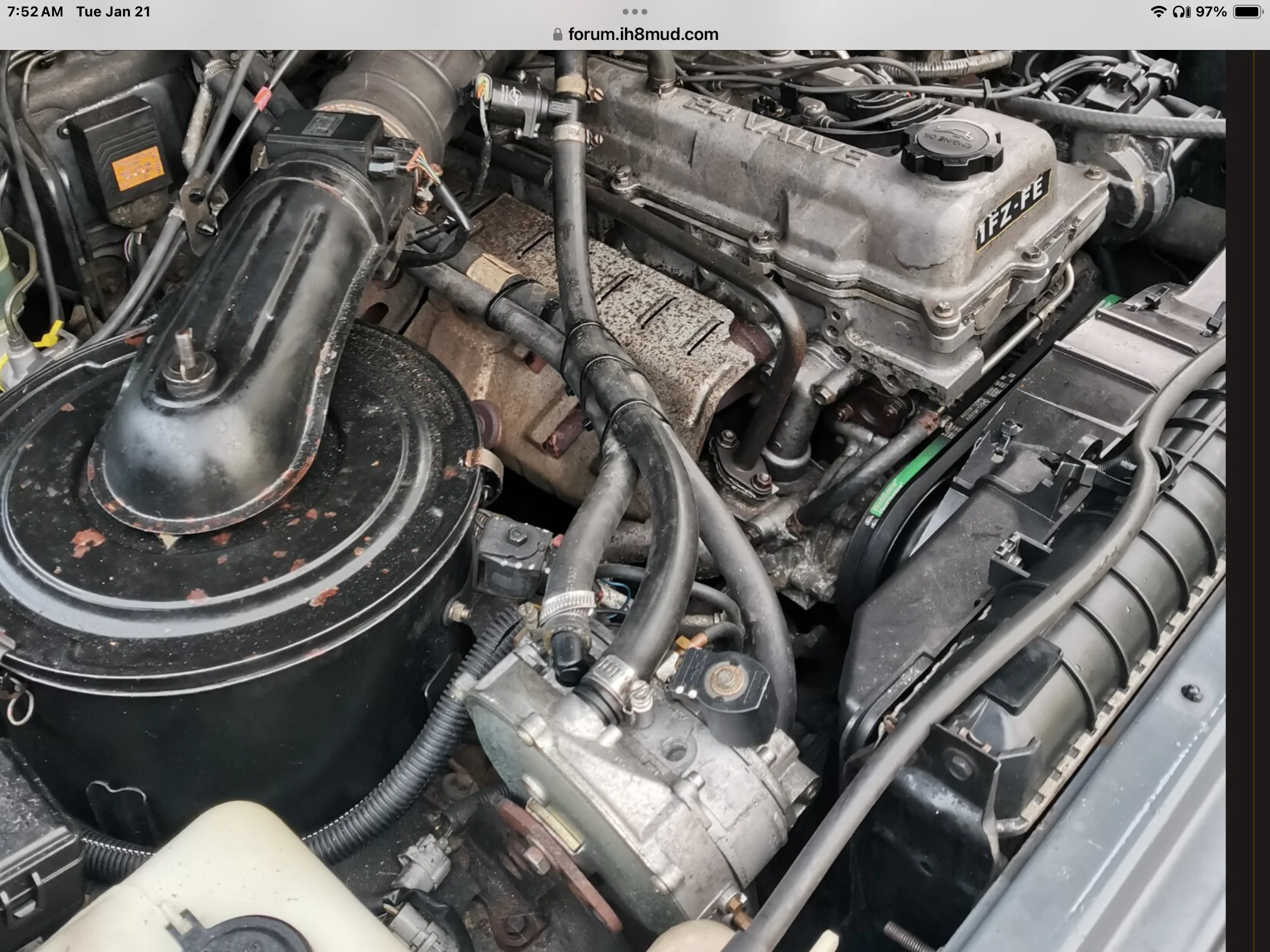Tap the Tue Jan 21 date
1270x952 pixels.
tap(113, 12)
